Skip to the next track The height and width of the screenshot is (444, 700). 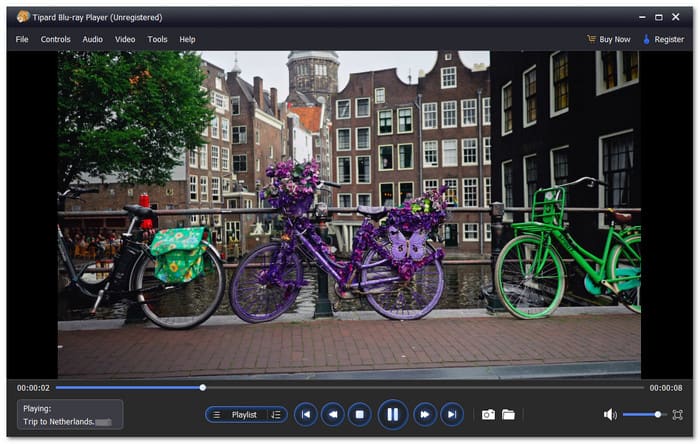click(x=452, y=414)
